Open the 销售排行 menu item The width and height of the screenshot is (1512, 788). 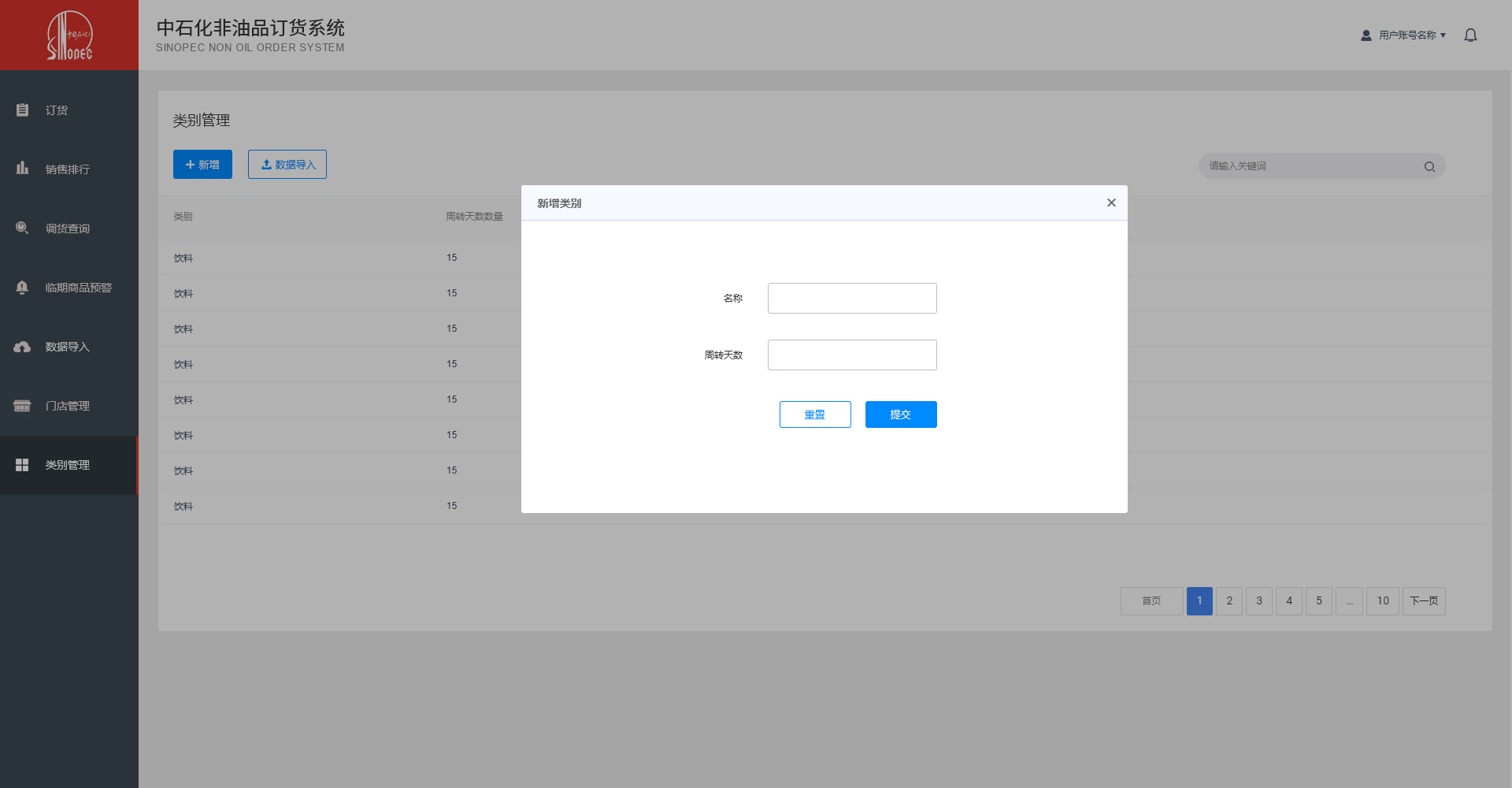coord(68,169)
